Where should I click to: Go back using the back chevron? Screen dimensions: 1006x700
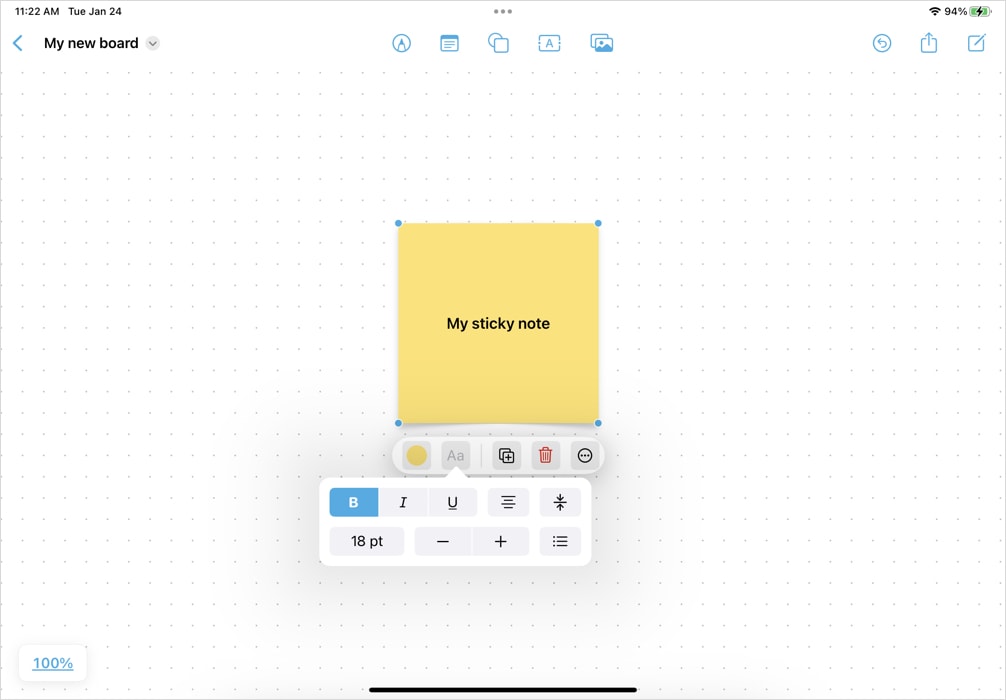pyautogui.click(x=17, y=43)
